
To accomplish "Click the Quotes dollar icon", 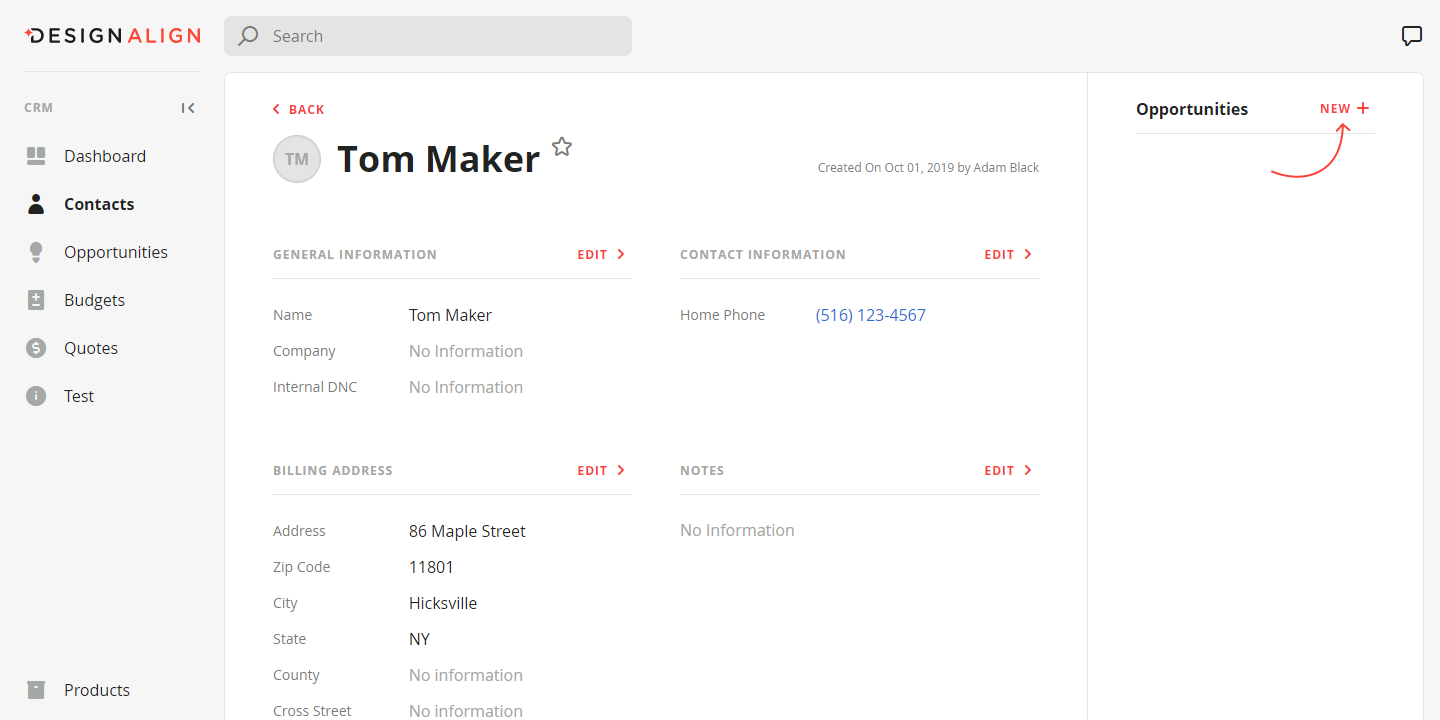I will click(x=36, y=348).
